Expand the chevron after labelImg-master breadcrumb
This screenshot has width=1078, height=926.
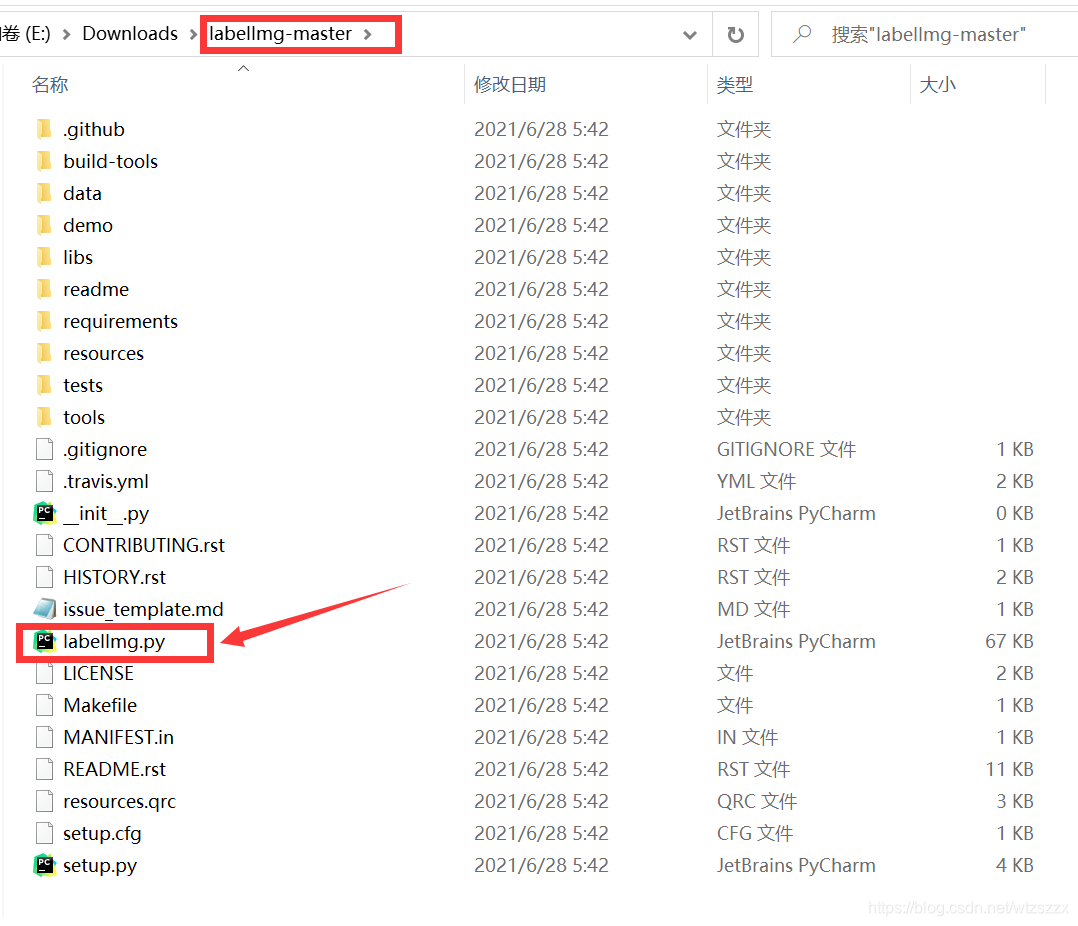coord(368,34)
